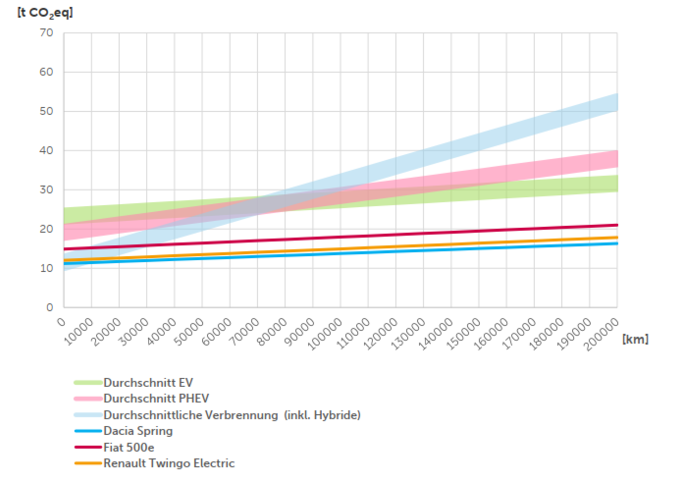680x483 pixels.
Task: Select the legend label 'Durchschnitt PHEV'
Action: (x=156, y=398)
